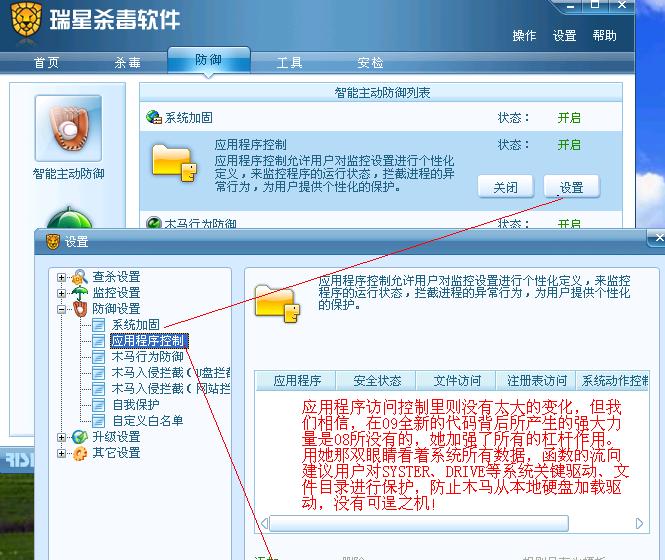665x560 pixels.
Task: Select 升级设置 in the settings tree
Action: [x=117, y=437]
